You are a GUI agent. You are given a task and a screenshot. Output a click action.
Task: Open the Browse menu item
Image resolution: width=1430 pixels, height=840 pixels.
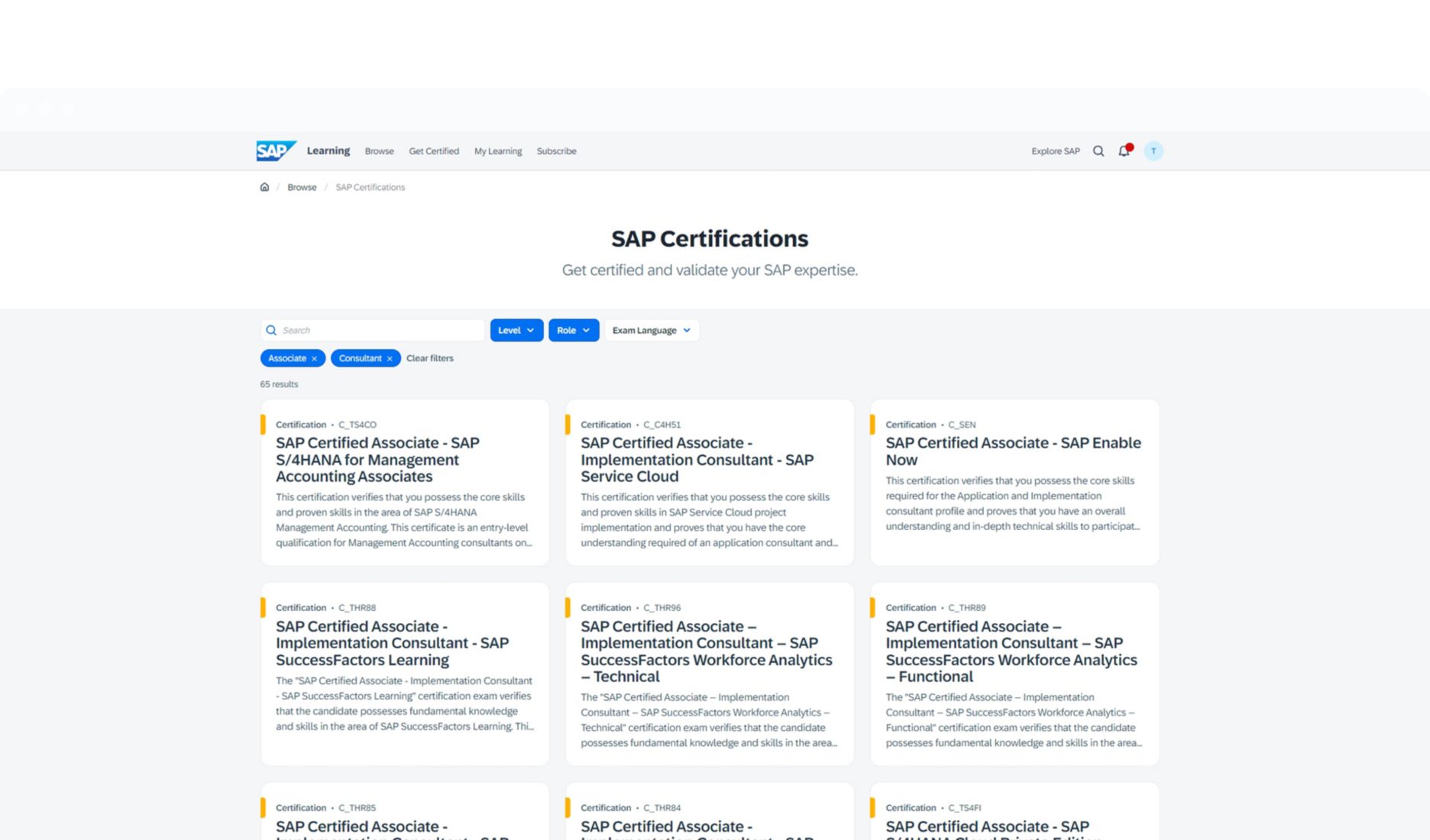tap(379, 151)
